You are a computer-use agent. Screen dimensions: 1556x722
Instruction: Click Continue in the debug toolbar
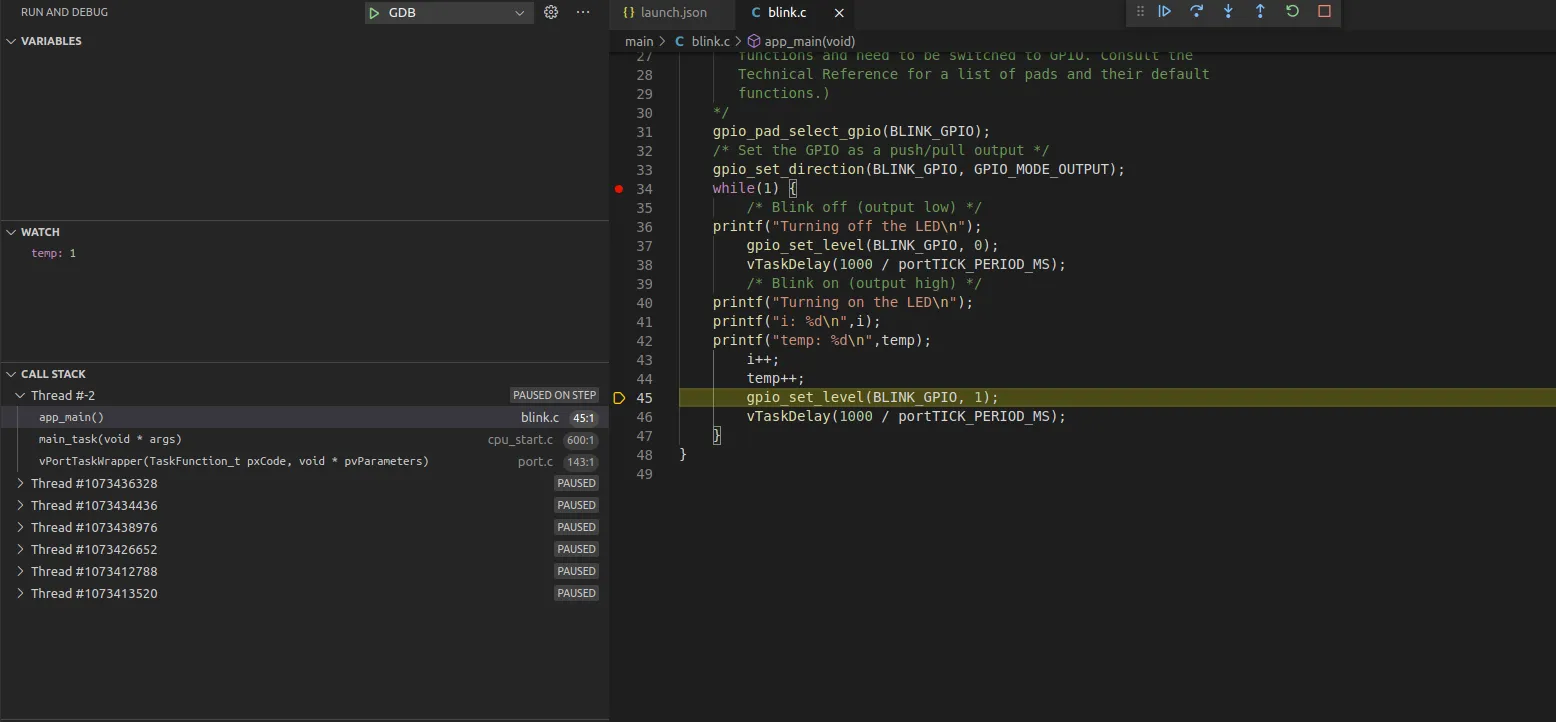(x=1165, y=12)
